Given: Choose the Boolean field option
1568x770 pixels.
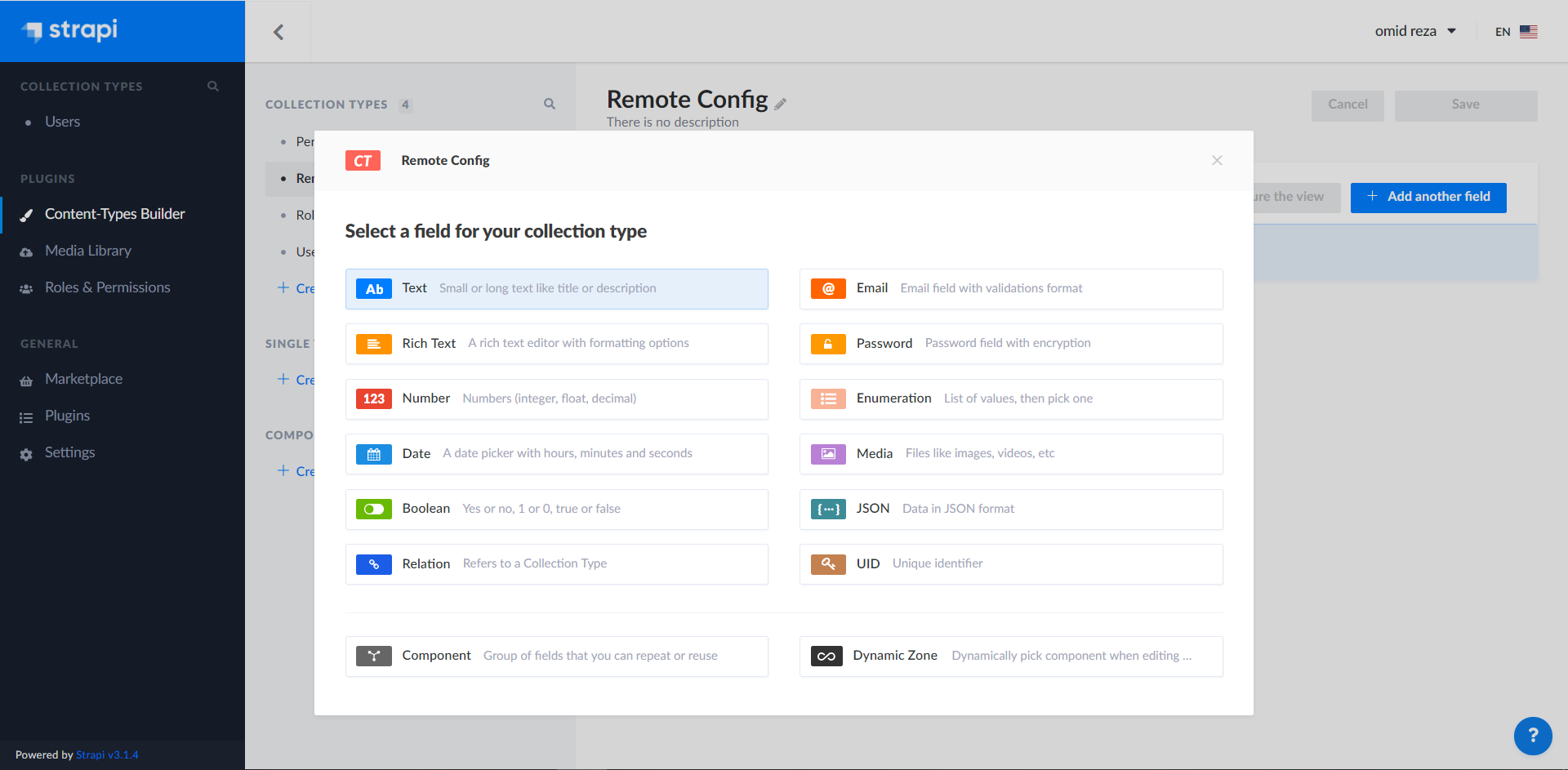Looking at the screenshot, I should (557, 510).
